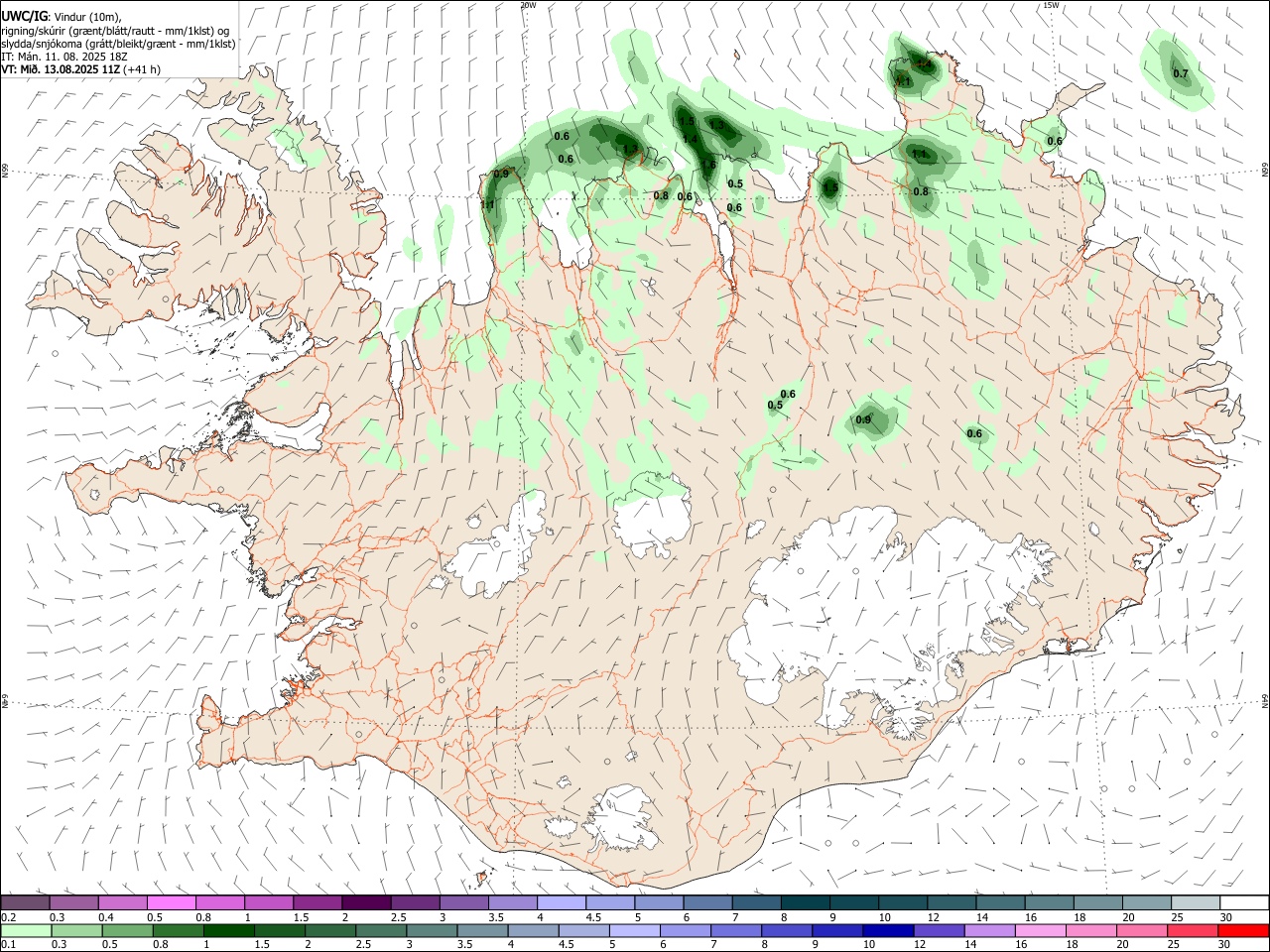Click the '0.2' scale label under the dusky purple swatch
The width and height of the screenshot is (1270, 952).
(8, 917)
